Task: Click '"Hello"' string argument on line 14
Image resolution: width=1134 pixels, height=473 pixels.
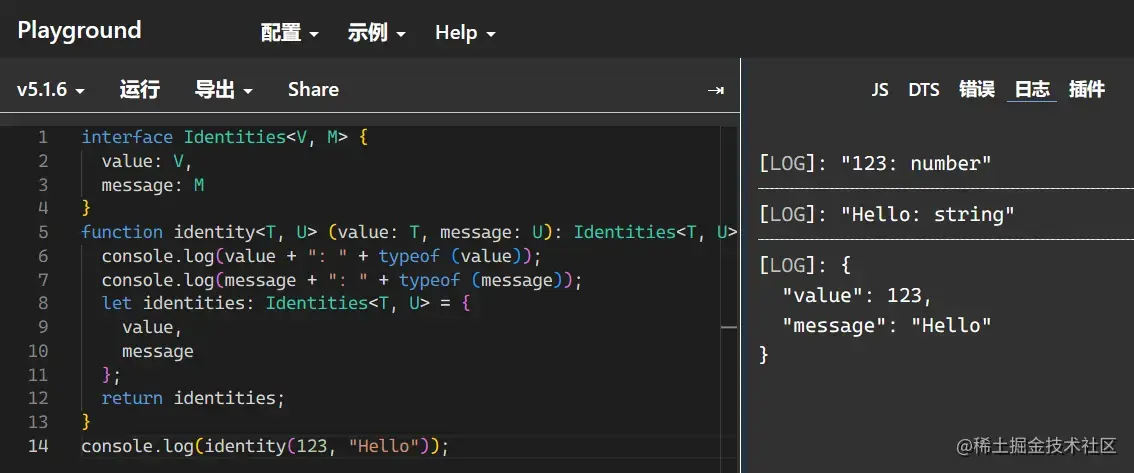Action: point(384,446)
